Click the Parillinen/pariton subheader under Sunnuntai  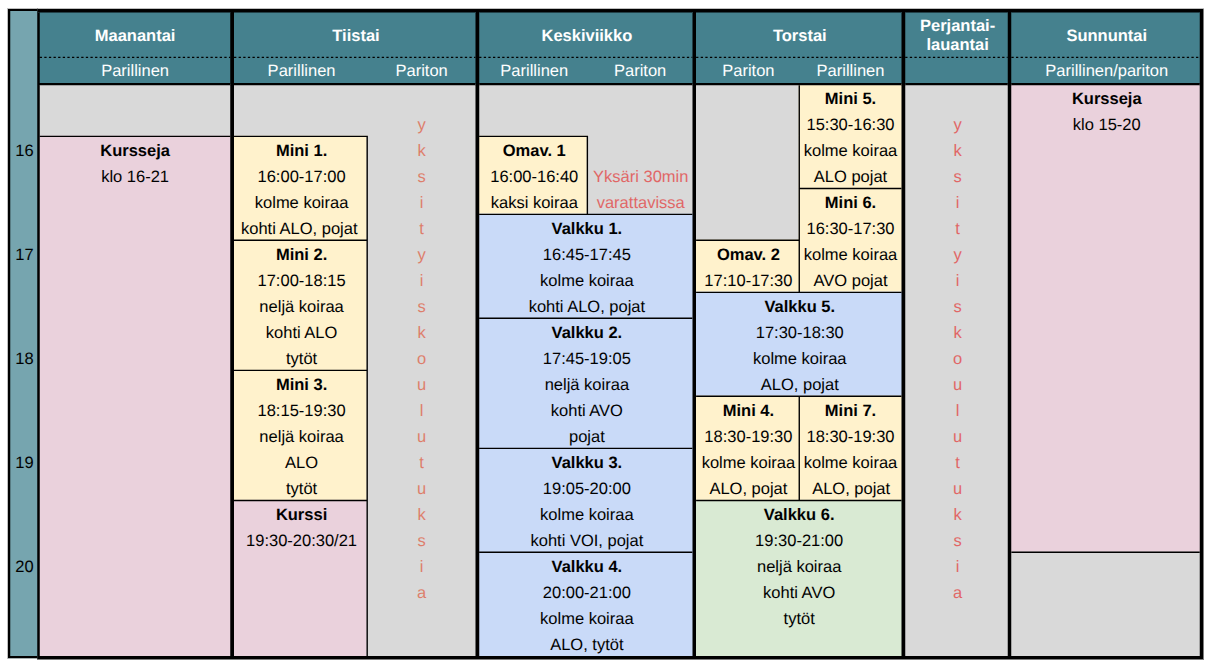click(x=1105, y=71)
